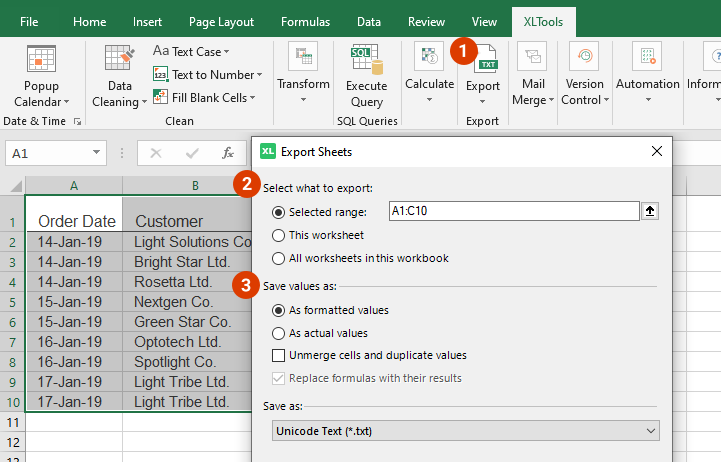Switch to the Data tab
721x462 pixels.
(x=369, y=22)
